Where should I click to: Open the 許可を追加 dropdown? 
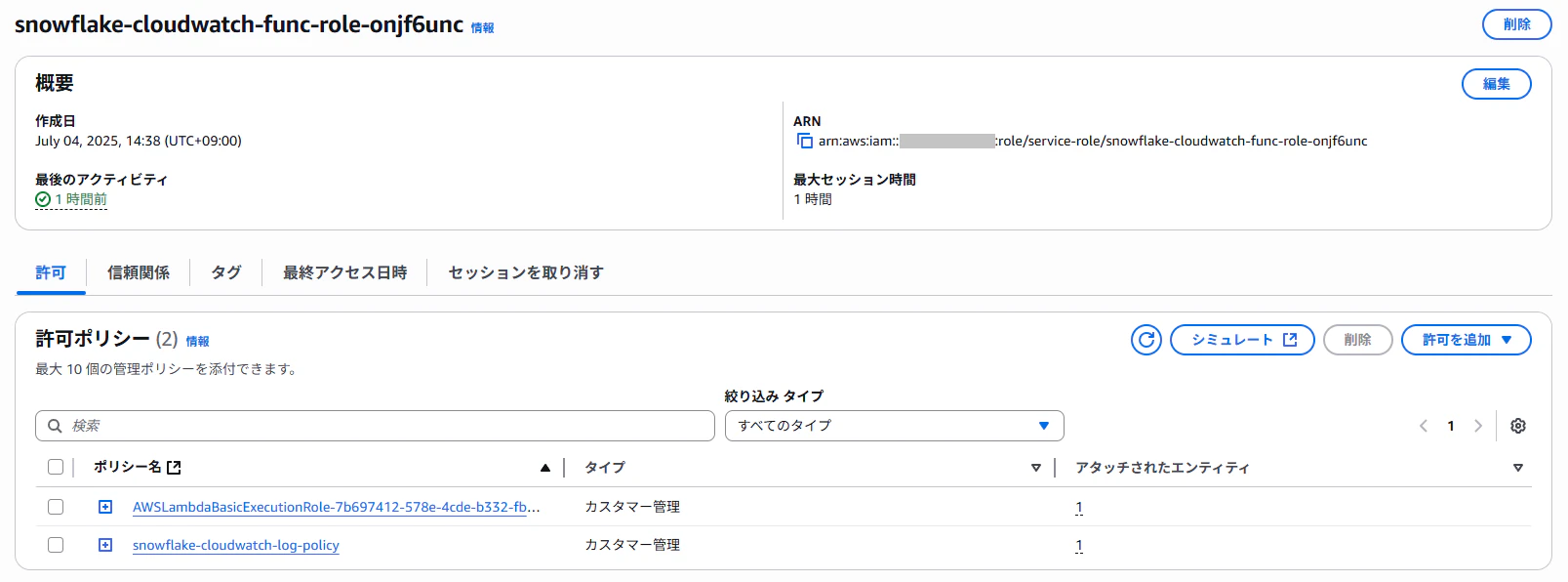1466,340
